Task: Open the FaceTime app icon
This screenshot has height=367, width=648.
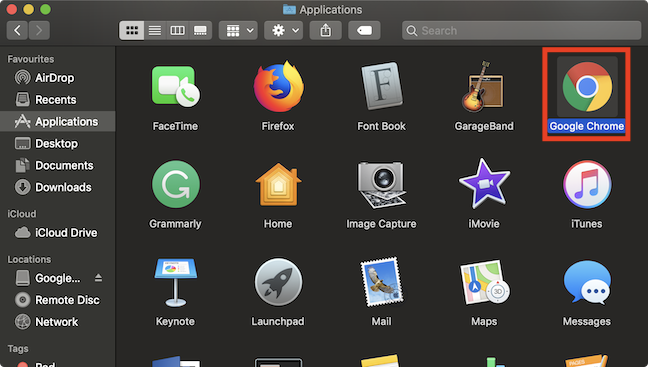Action: click(x=175, y=86)
